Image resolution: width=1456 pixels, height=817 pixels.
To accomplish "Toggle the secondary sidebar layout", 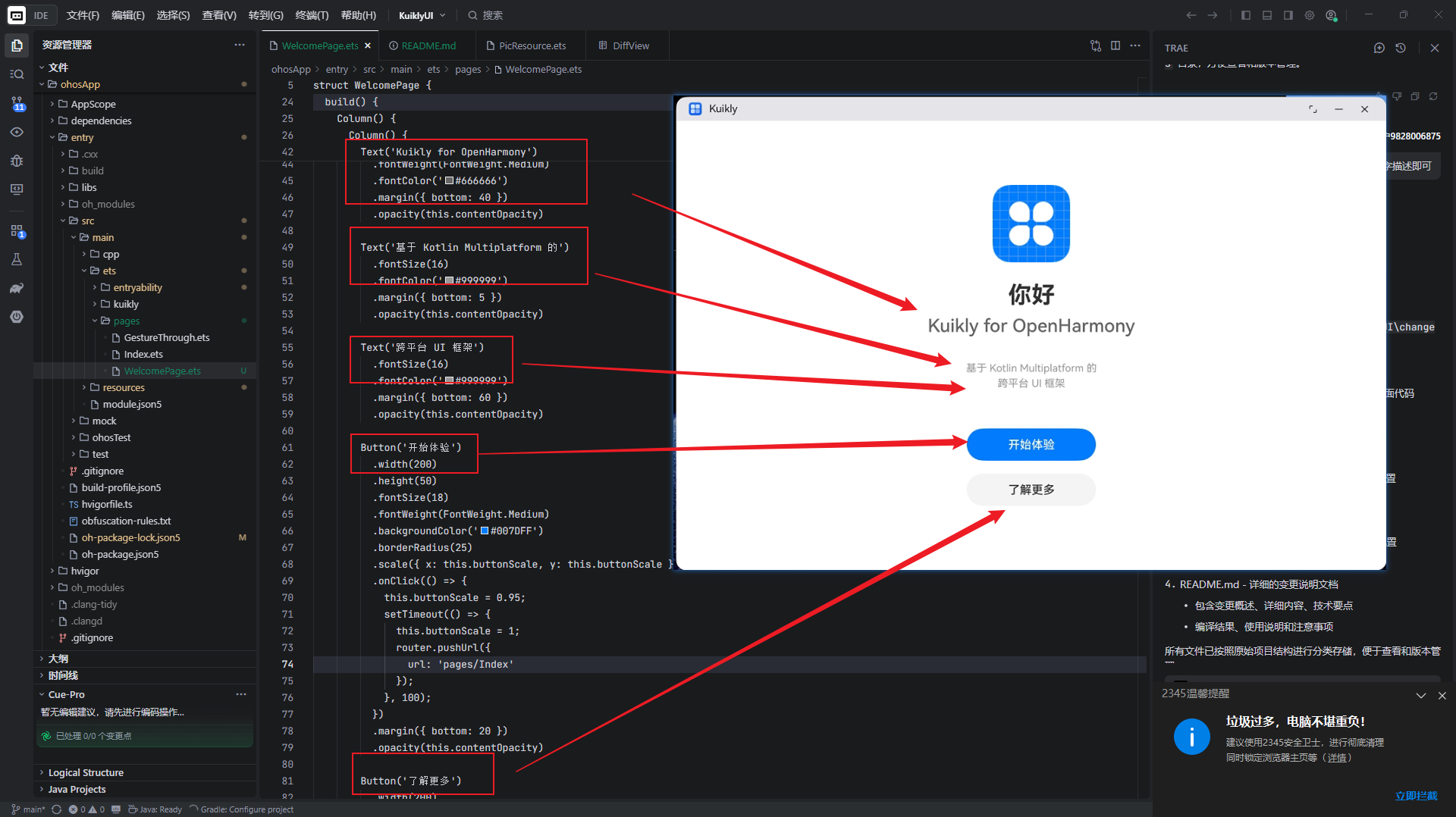I will click(x=1288, y=15).
